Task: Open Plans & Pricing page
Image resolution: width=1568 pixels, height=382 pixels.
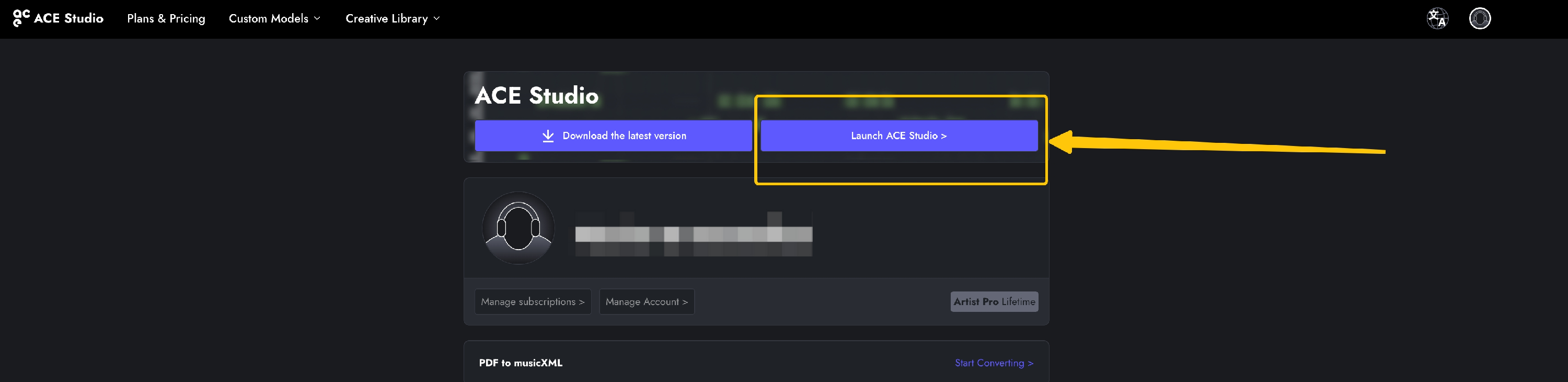Action: pyautogui.click(x=166, y=18)
